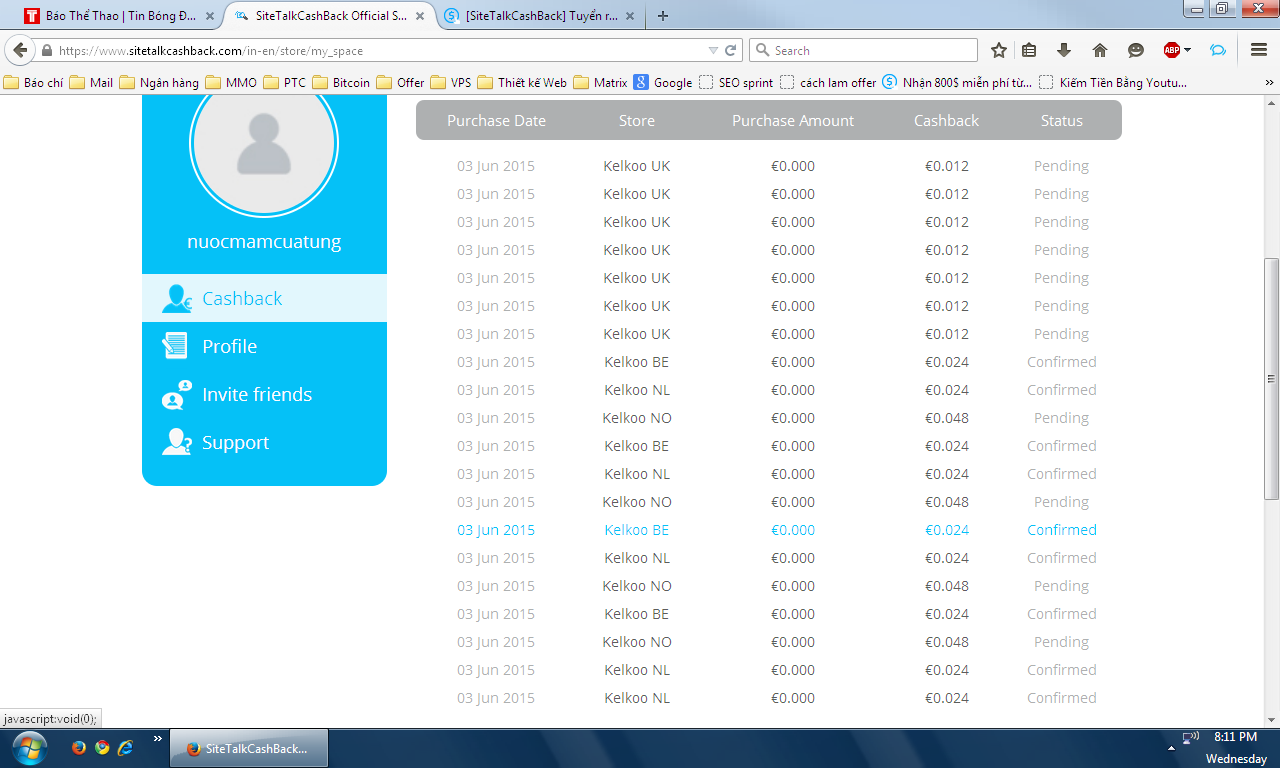Focus the URL address field

pos(380,51)
